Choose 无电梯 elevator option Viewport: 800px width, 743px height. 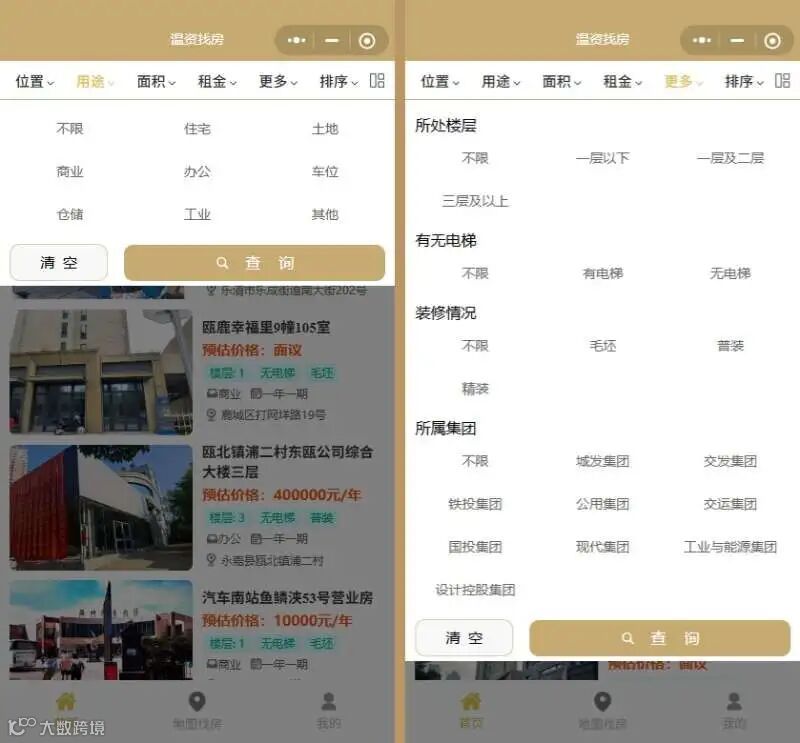(x=730, y=274)
